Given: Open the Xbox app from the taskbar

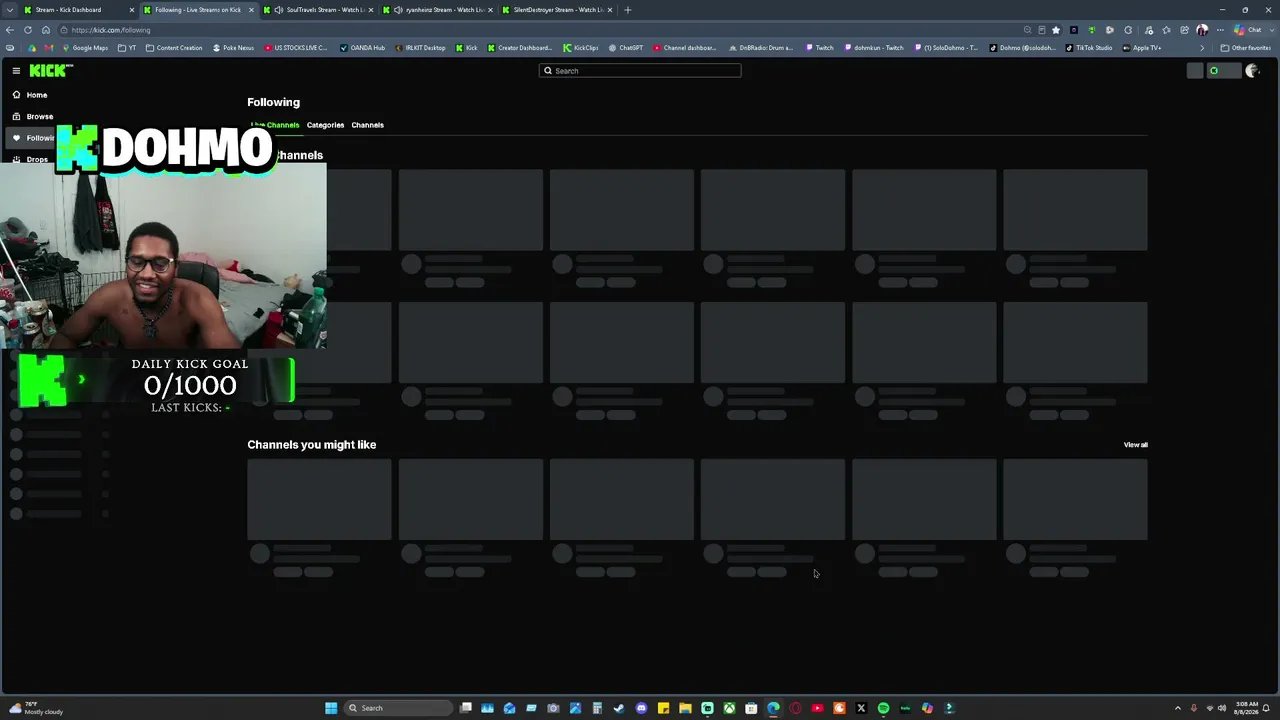Looking at the screenshot, I should [729, 708].
